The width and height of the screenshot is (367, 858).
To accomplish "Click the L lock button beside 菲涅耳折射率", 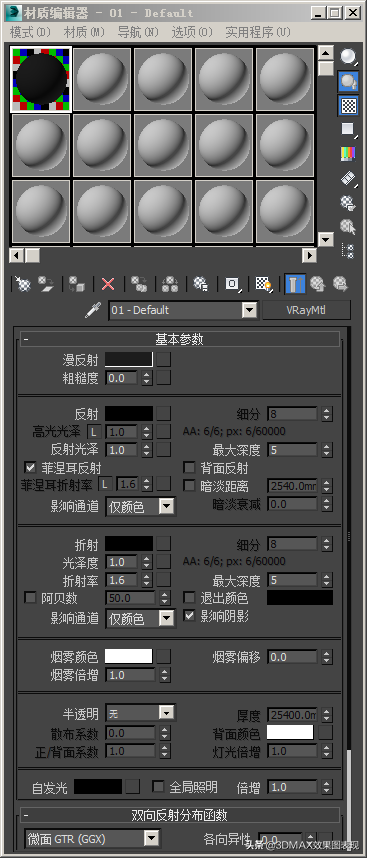I will click(104, 484).
